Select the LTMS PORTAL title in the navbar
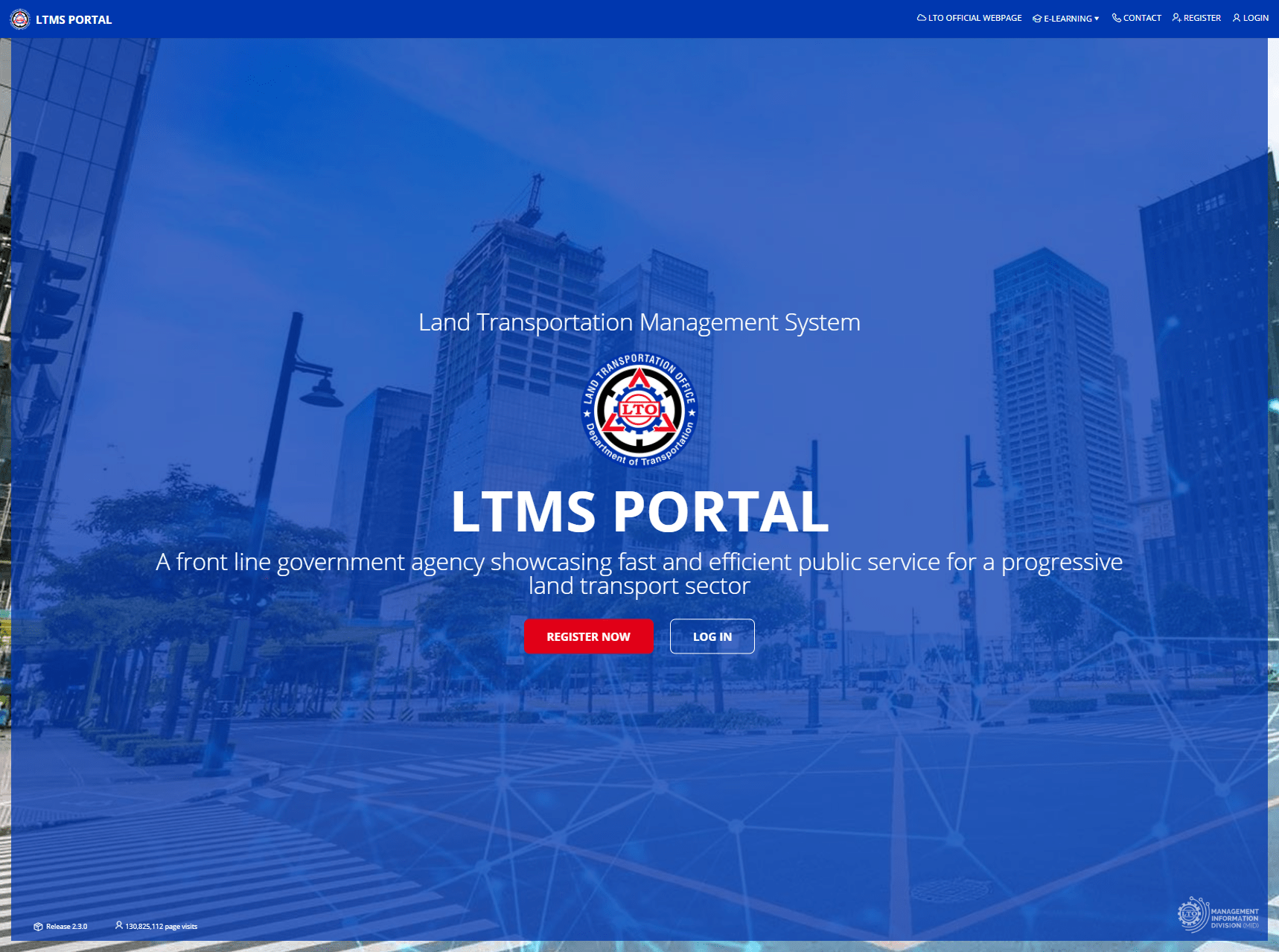 74,19
